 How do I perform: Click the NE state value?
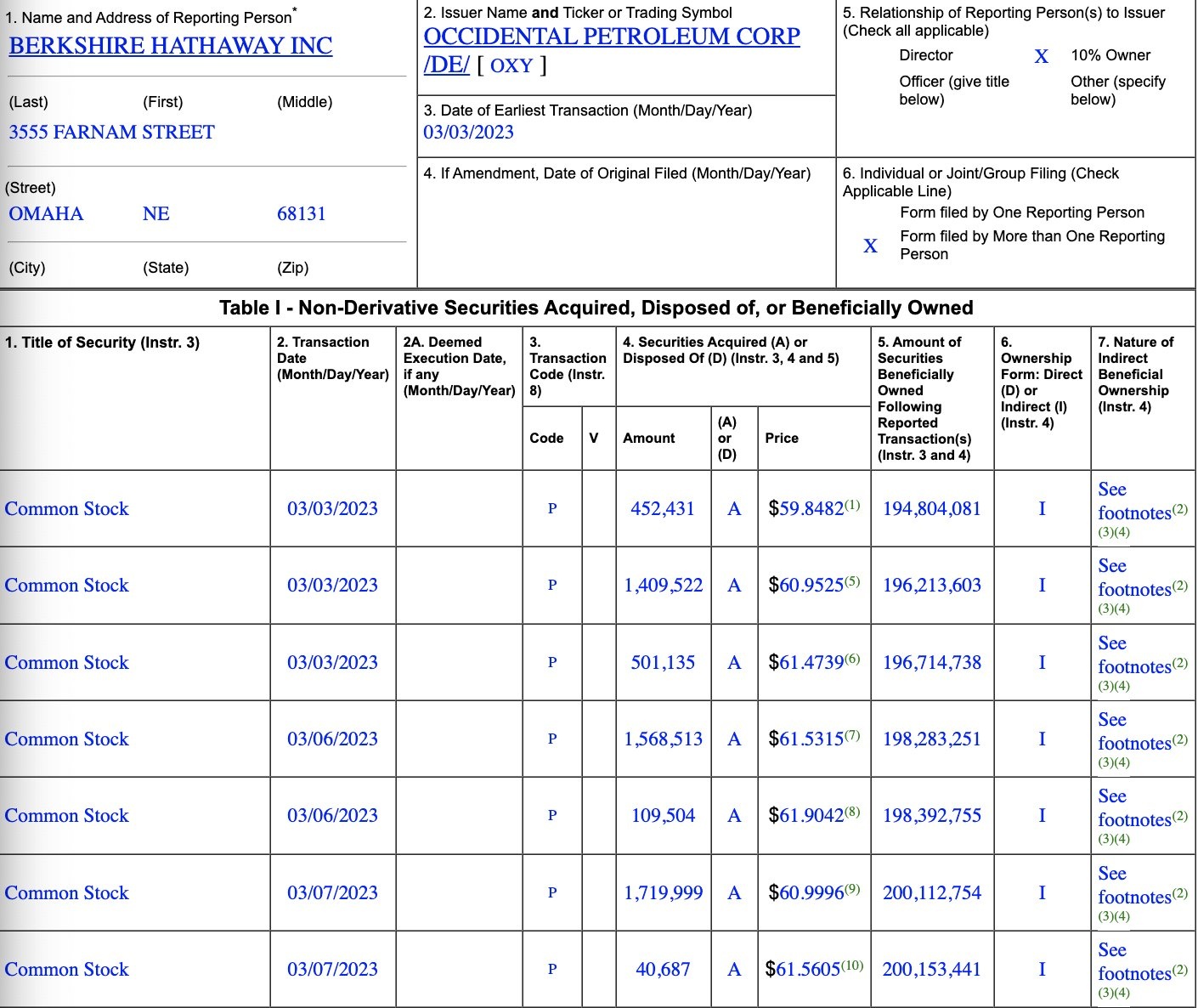pyautogui.click(x=155, y=214)
